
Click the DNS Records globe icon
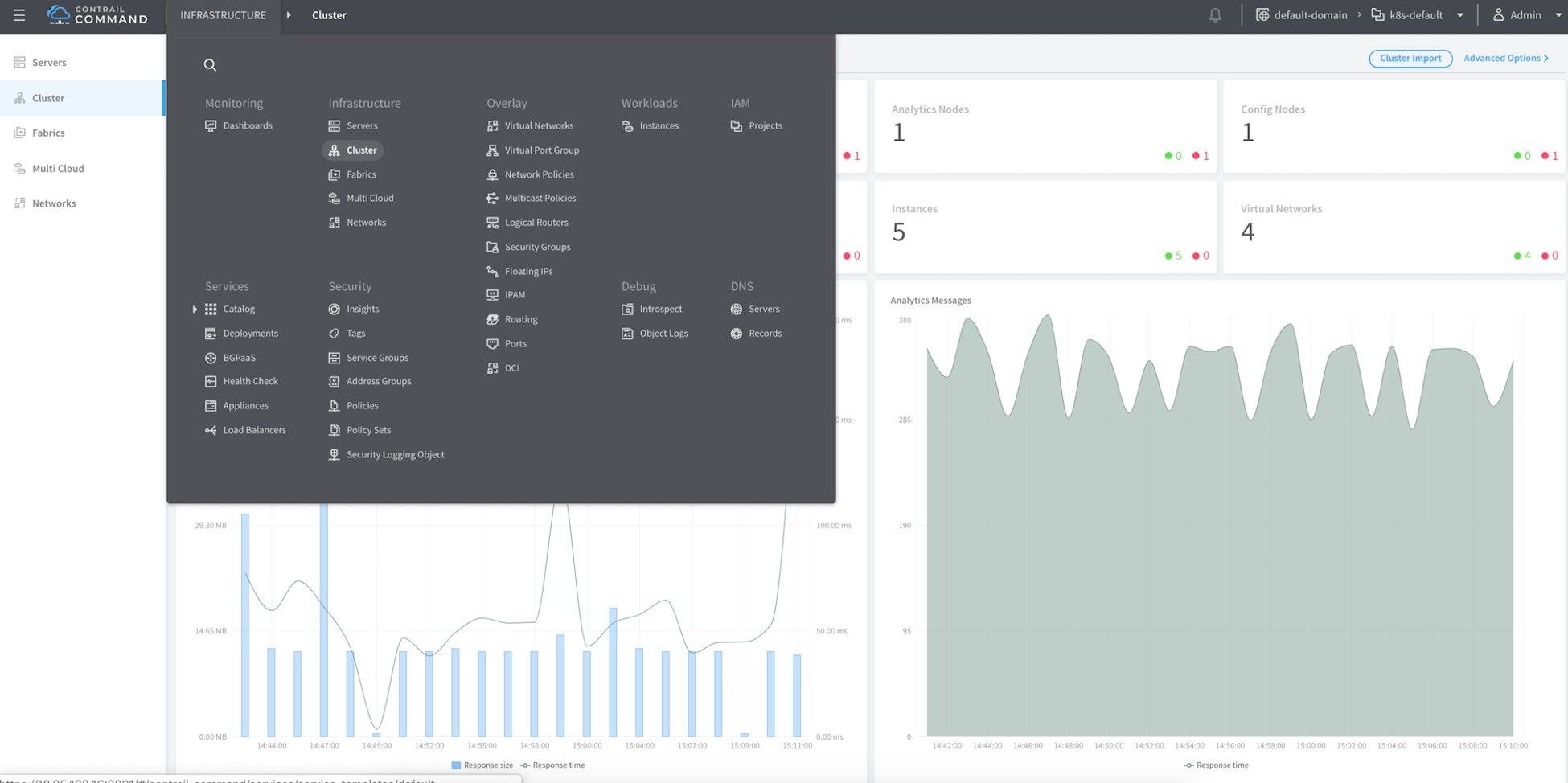[x=736, y=334]
